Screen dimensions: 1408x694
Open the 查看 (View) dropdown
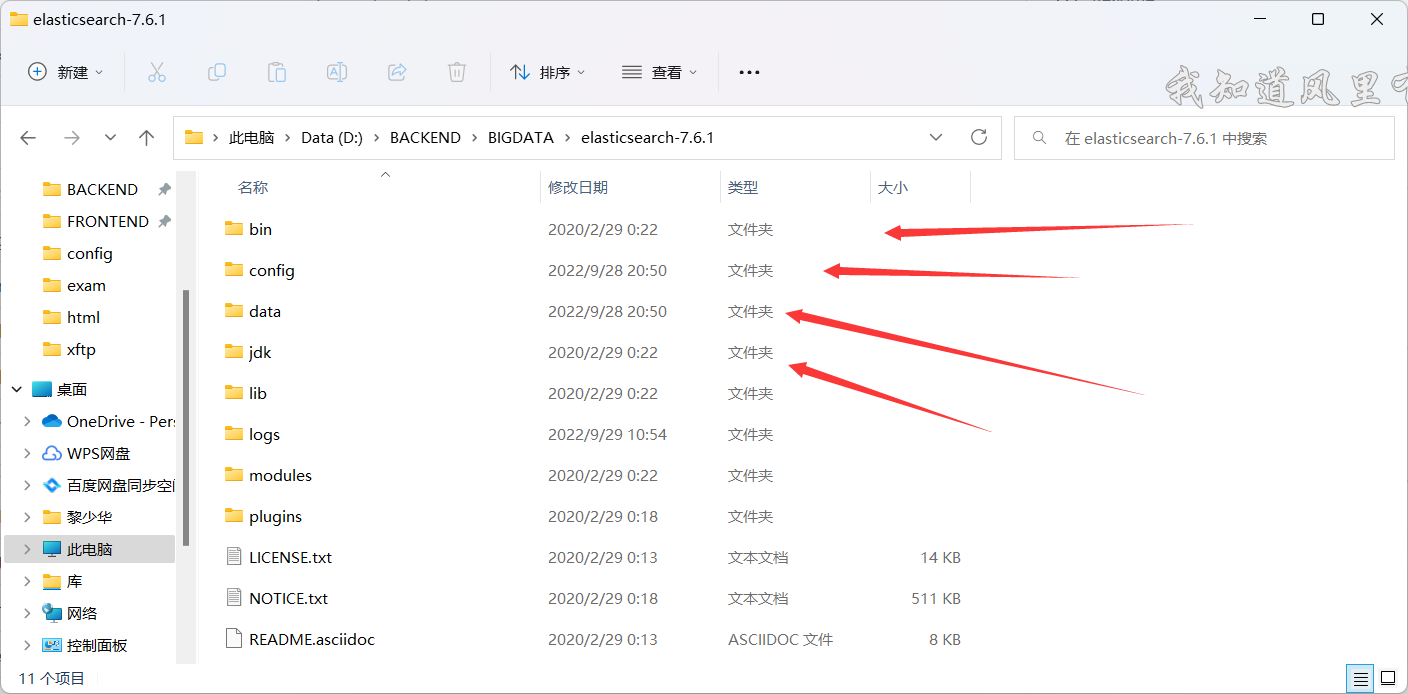tap(660, 72)
